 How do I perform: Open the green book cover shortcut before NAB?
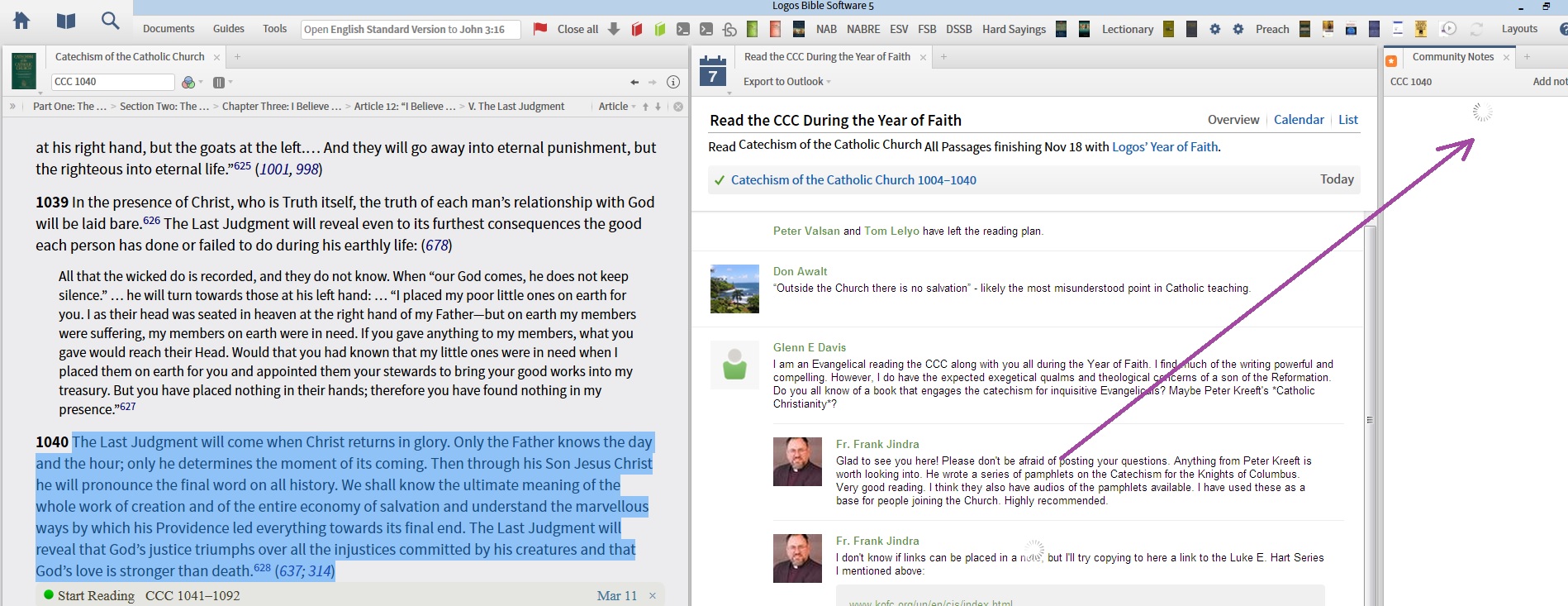pos(753,29)
